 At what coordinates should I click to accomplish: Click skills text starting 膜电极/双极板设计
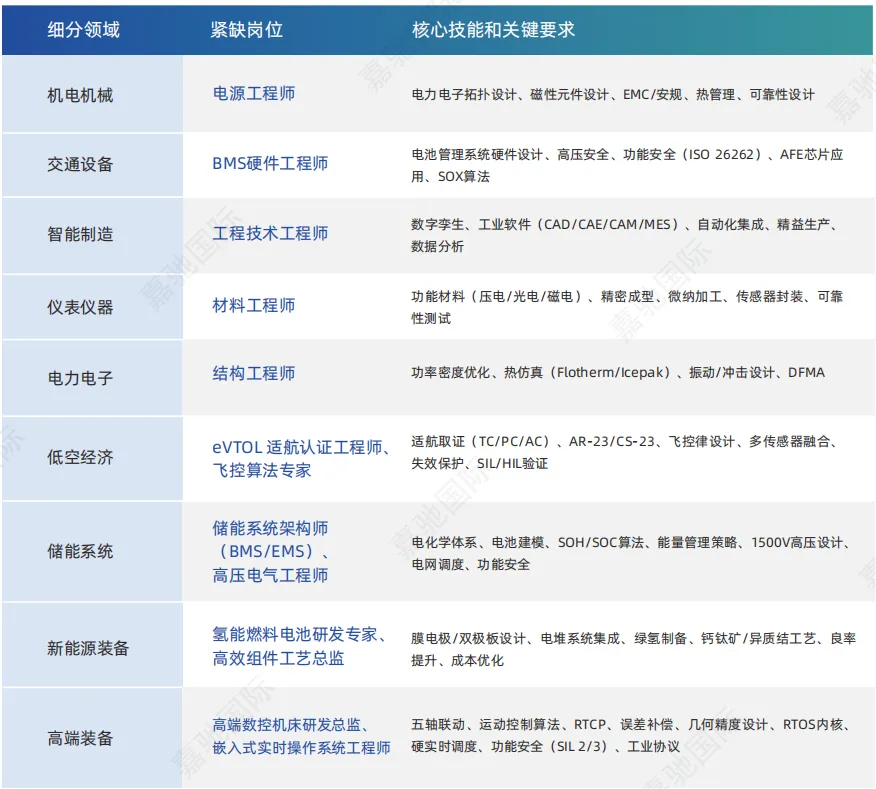(634, 649)
